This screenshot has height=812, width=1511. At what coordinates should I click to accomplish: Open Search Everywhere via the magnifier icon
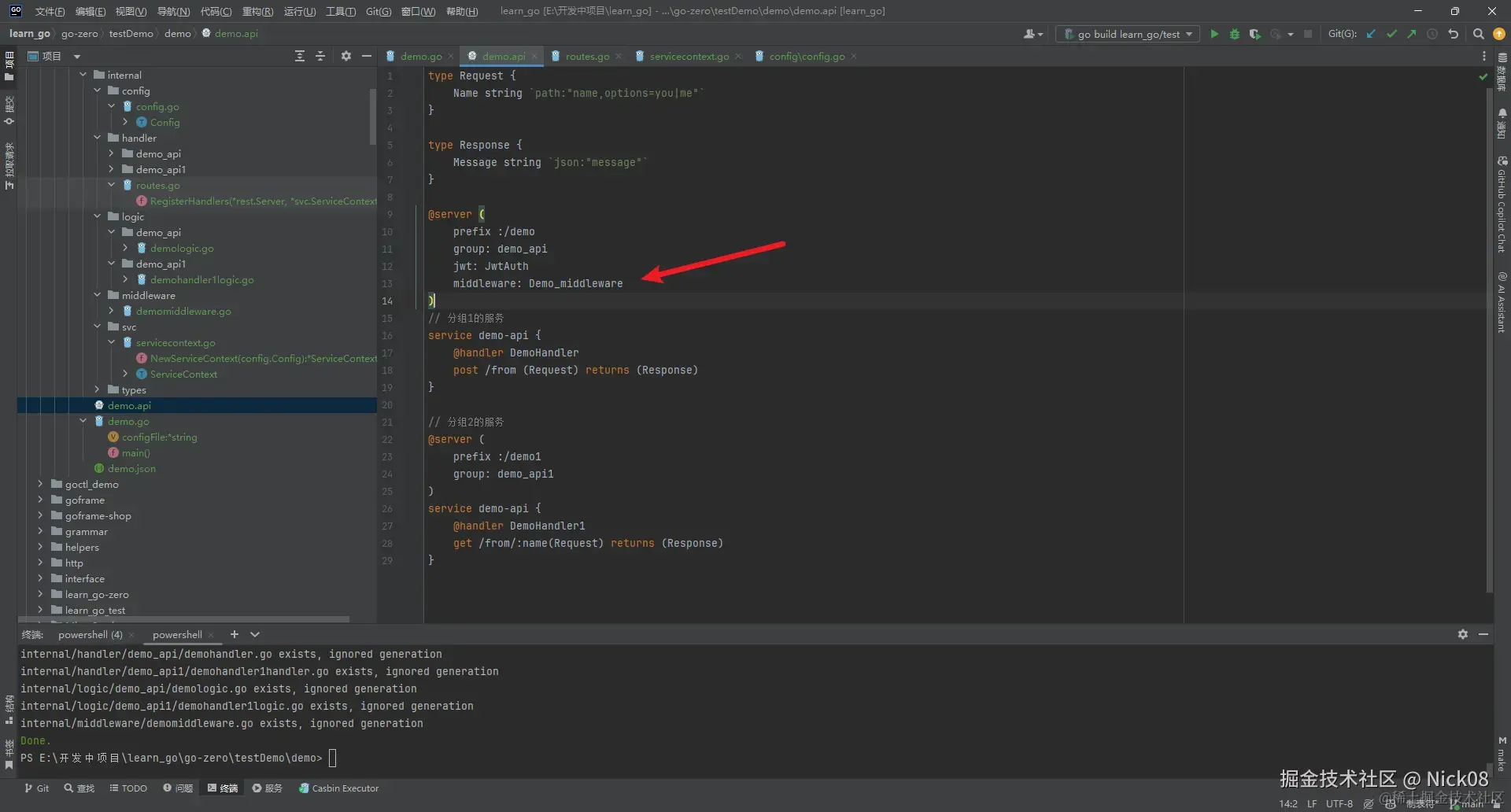(x=1478, y=34)
